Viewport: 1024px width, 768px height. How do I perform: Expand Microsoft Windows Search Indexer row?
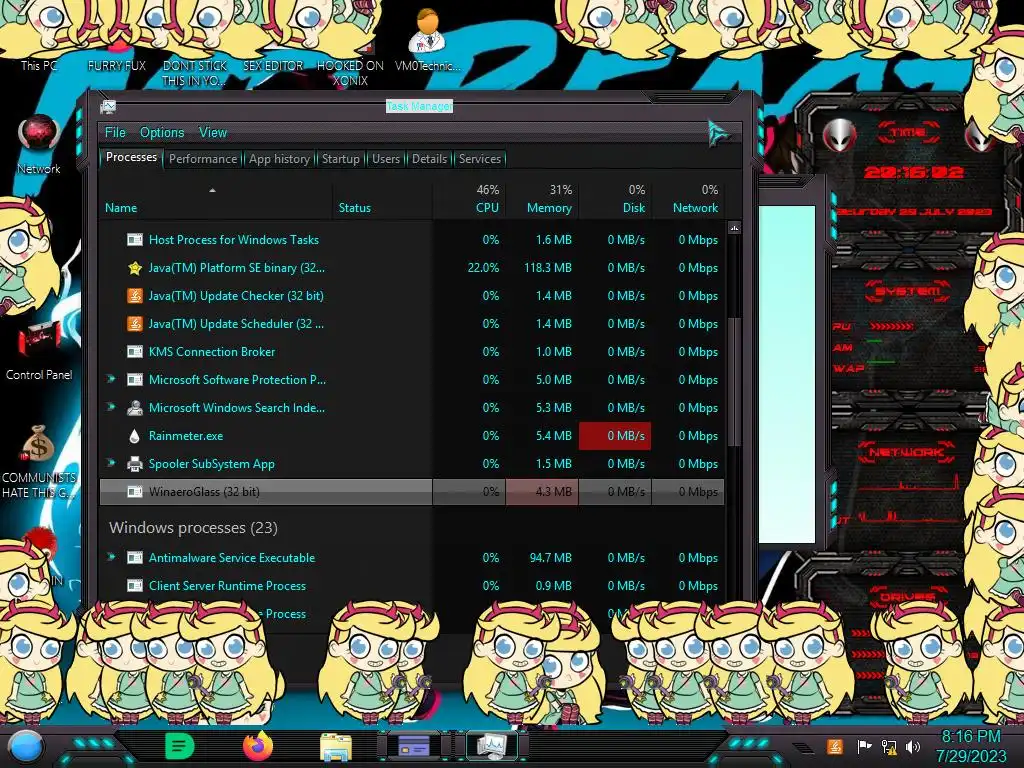tap(111, 407)
